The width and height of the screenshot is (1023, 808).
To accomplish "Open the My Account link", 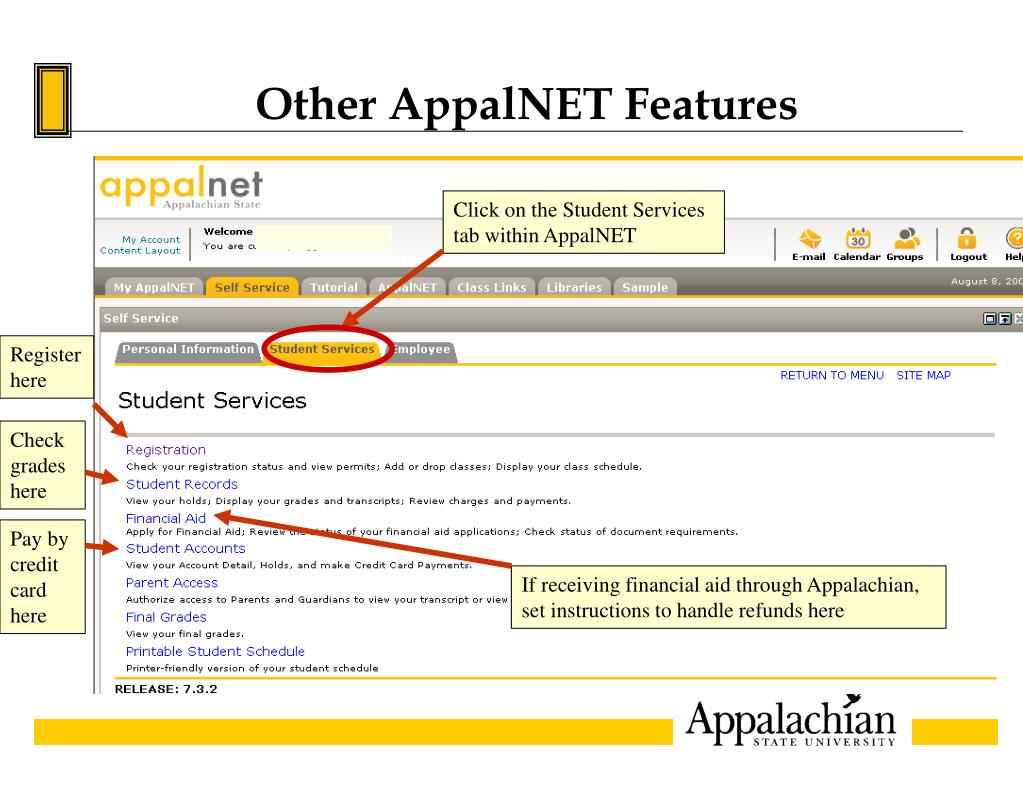I will point(151,240).
